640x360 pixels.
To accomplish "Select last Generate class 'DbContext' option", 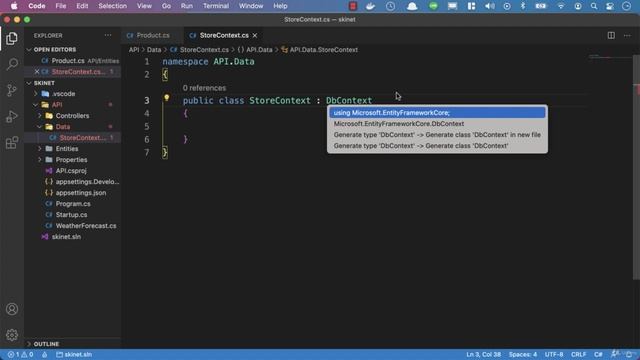I will point(437,146).
